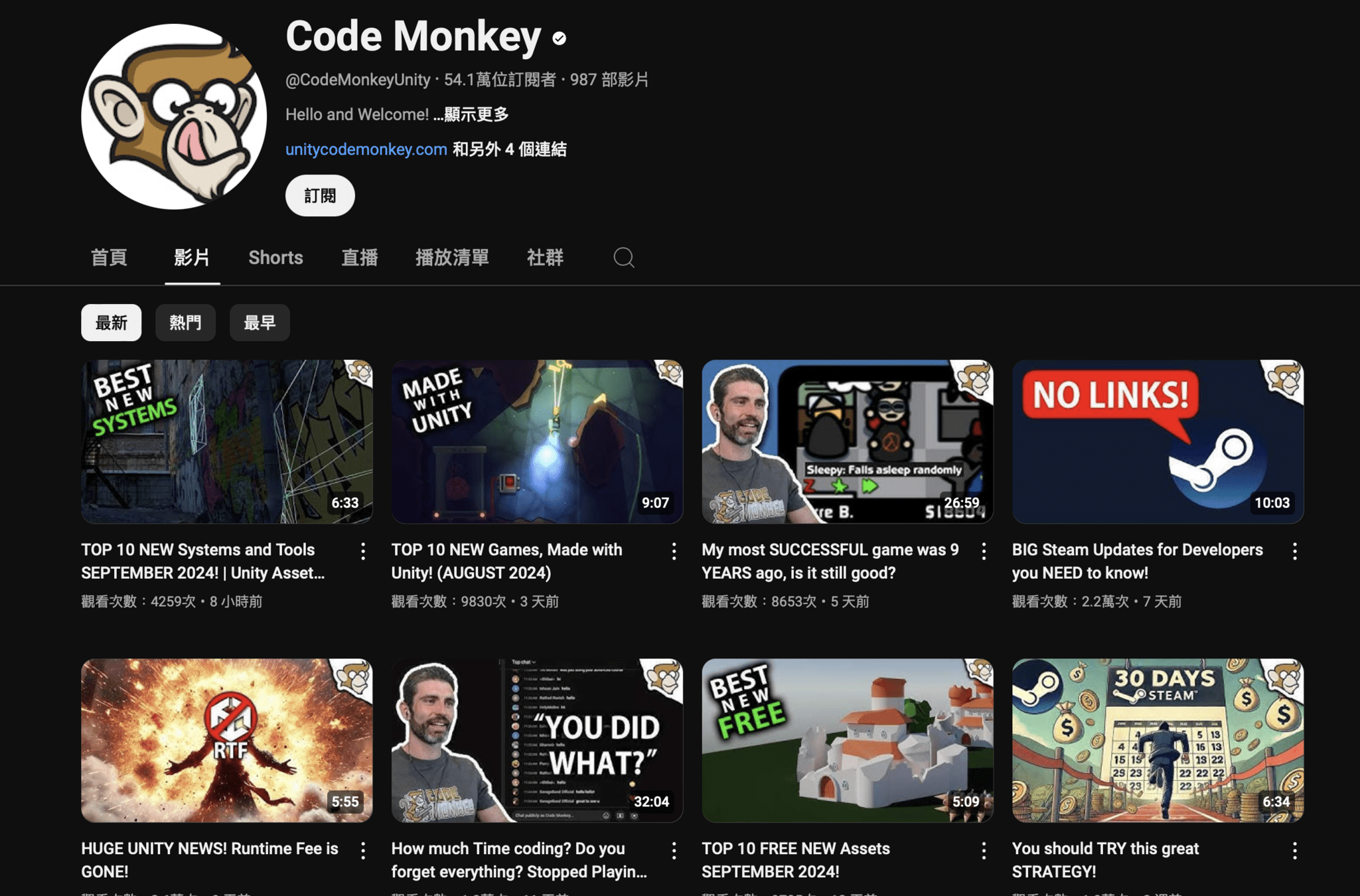Image resolution: width=1360 pixels, height=896 pixels.
Task: Open more actions for My most SUCCESSFUL game video
Action: [984, 551]
